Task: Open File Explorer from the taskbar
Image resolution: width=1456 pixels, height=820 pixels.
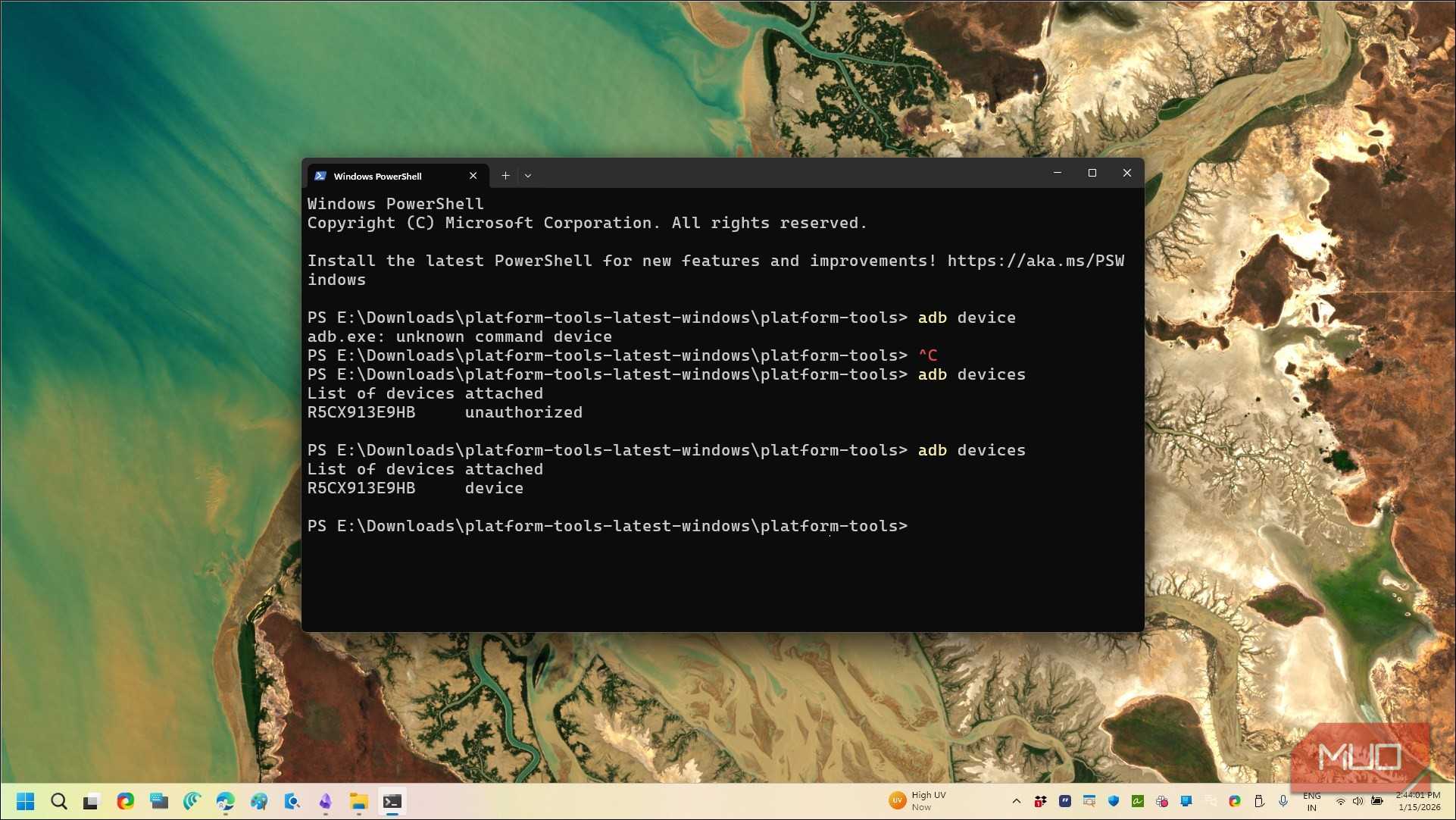Action: [x=358, y=801]
